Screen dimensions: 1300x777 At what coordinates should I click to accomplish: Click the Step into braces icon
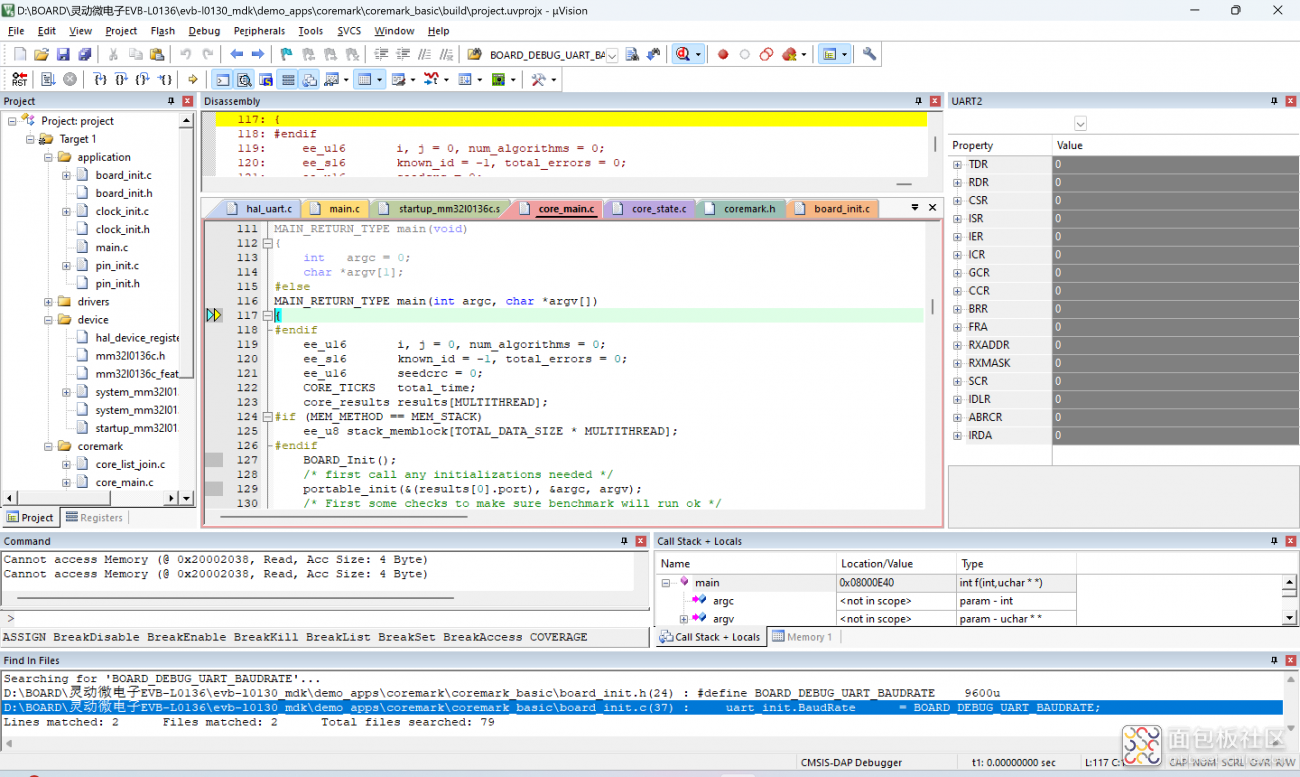[100, 79]
